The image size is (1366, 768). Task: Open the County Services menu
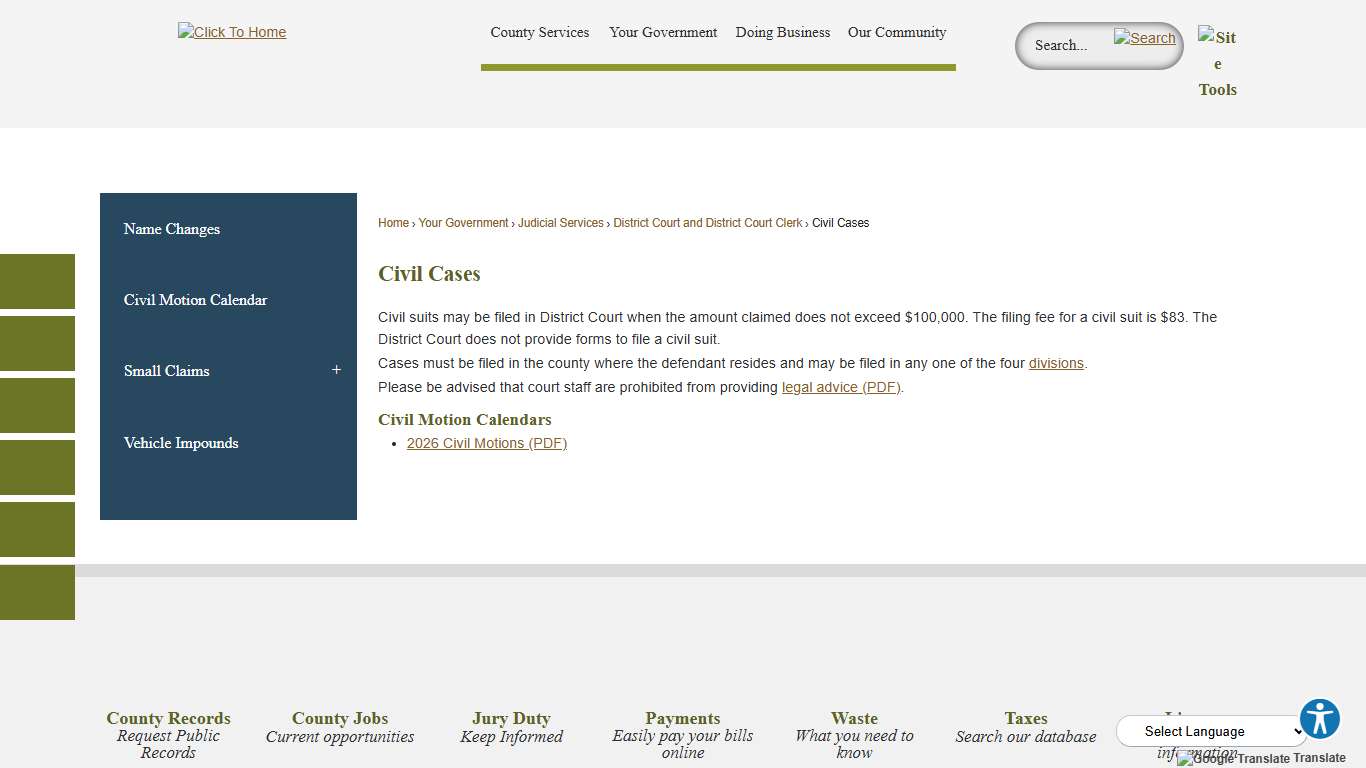(x=539, y=32)
